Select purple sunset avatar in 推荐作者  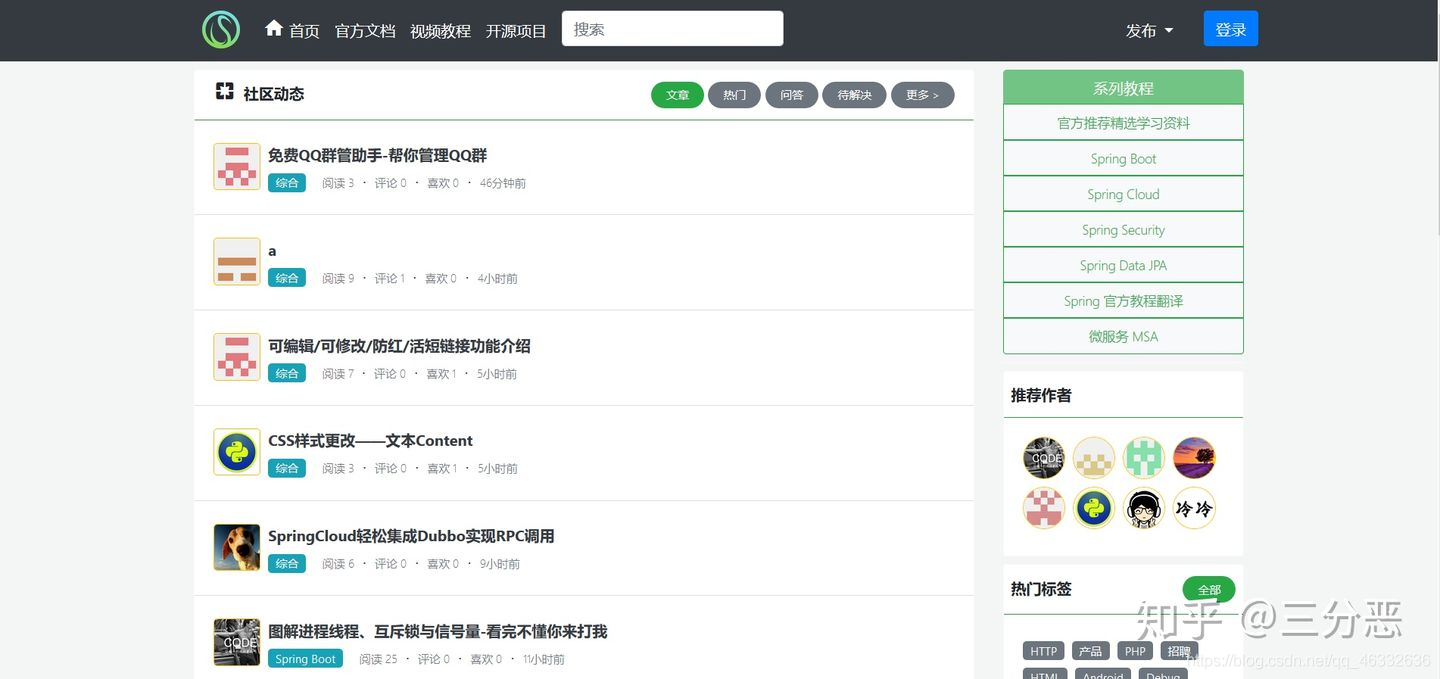pos(1194,458)
